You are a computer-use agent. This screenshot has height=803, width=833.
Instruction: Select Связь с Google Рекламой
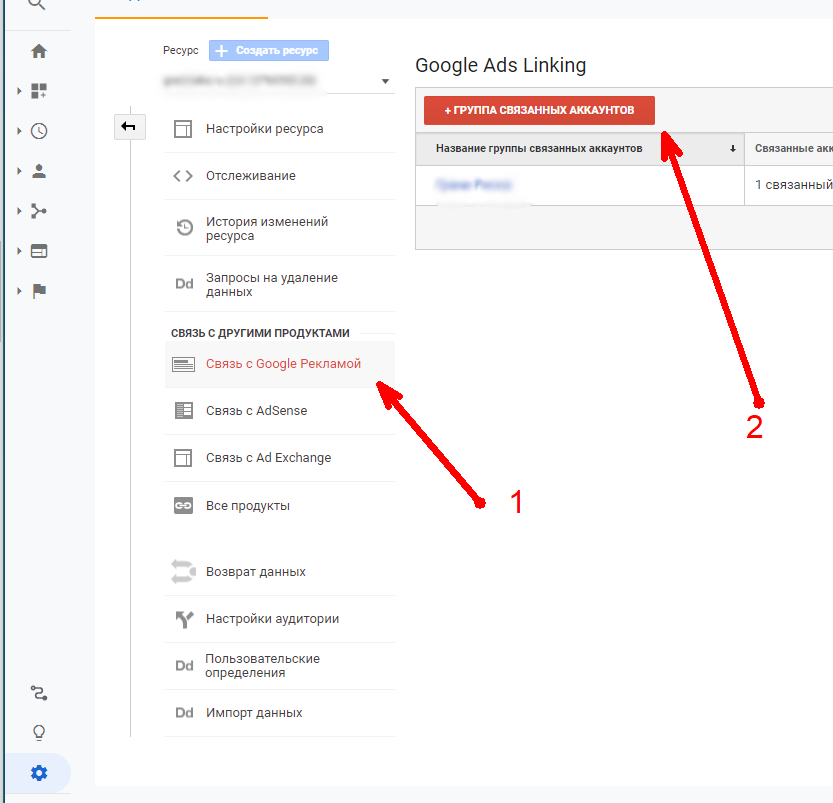(x=280, y=364)
